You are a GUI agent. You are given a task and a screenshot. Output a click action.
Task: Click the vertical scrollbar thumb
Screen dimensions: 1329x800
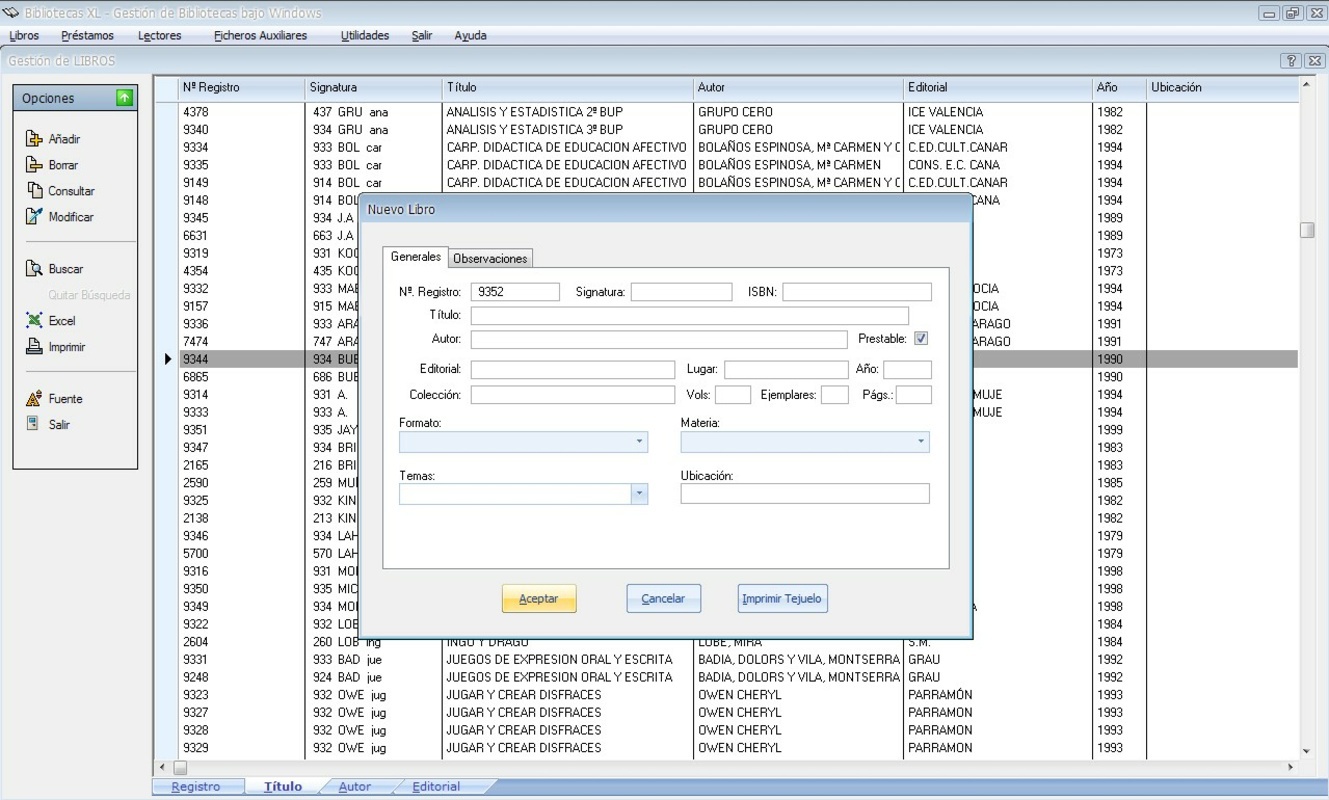[x=1307, y=230]
